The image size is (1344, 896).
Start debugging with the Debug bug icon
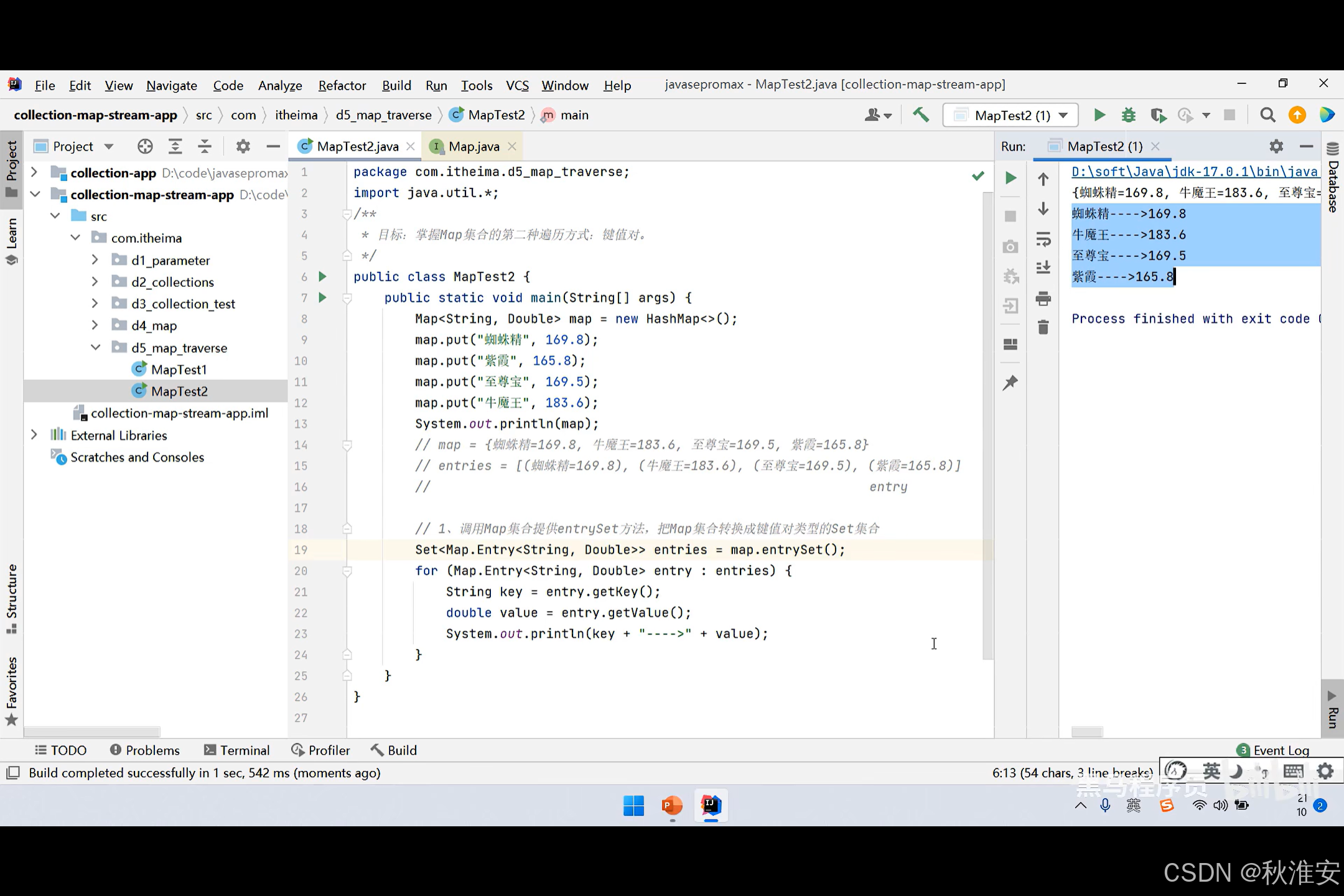(1128, 115)
